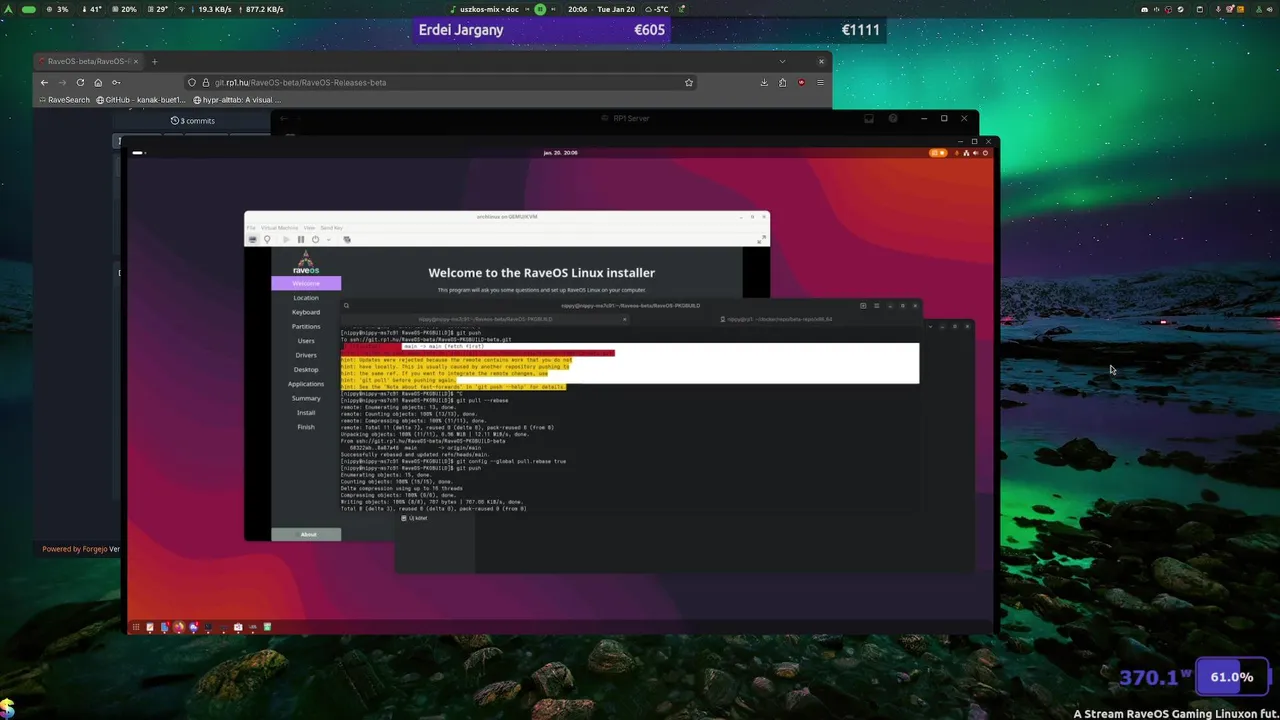Click About button in RaveOS installer

tap(306, 535)
